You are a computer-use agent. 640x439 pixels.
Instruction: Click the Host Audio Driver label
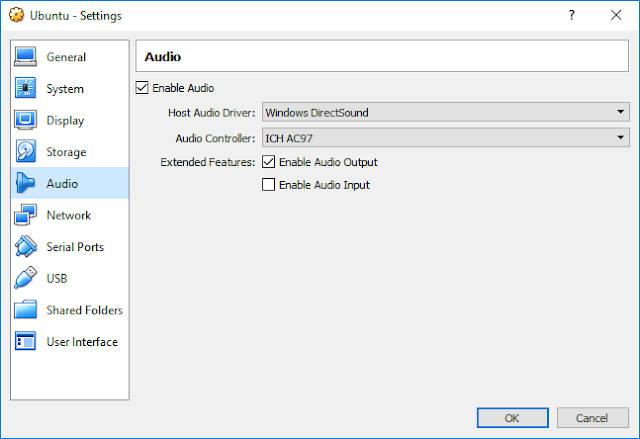211,113
